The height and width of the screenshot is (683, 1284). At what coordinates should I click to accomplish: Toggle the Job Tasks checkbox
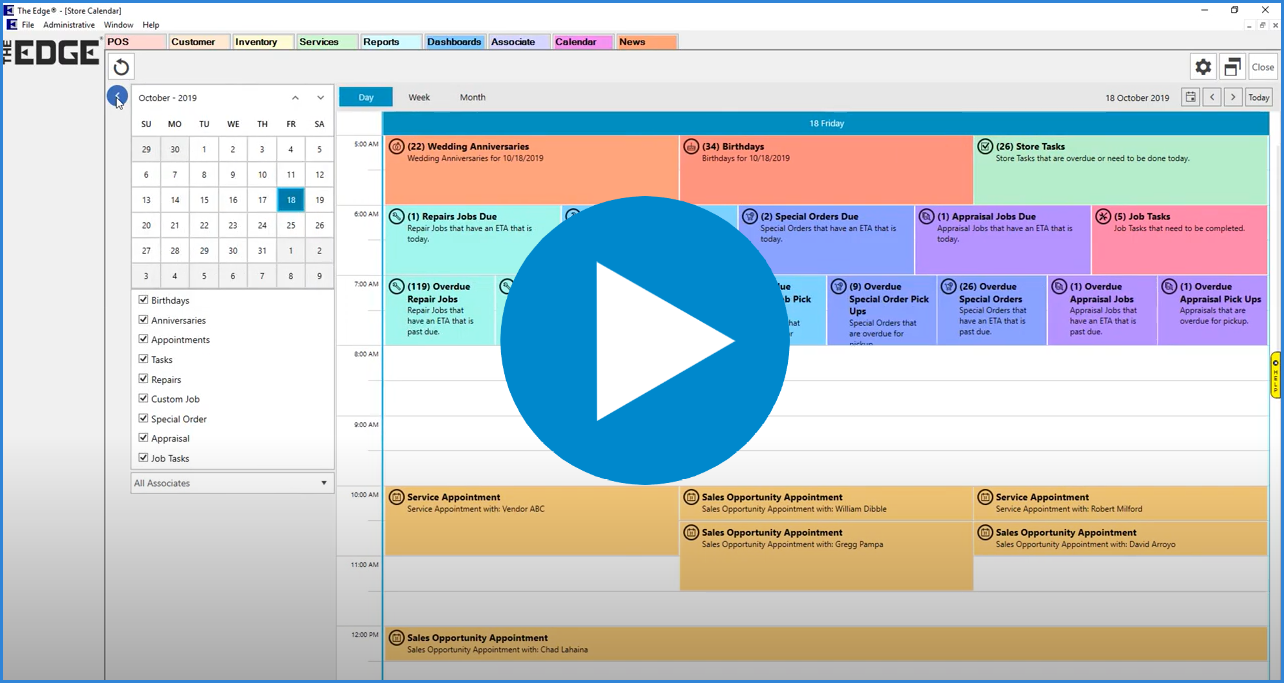tap(143, 458)
